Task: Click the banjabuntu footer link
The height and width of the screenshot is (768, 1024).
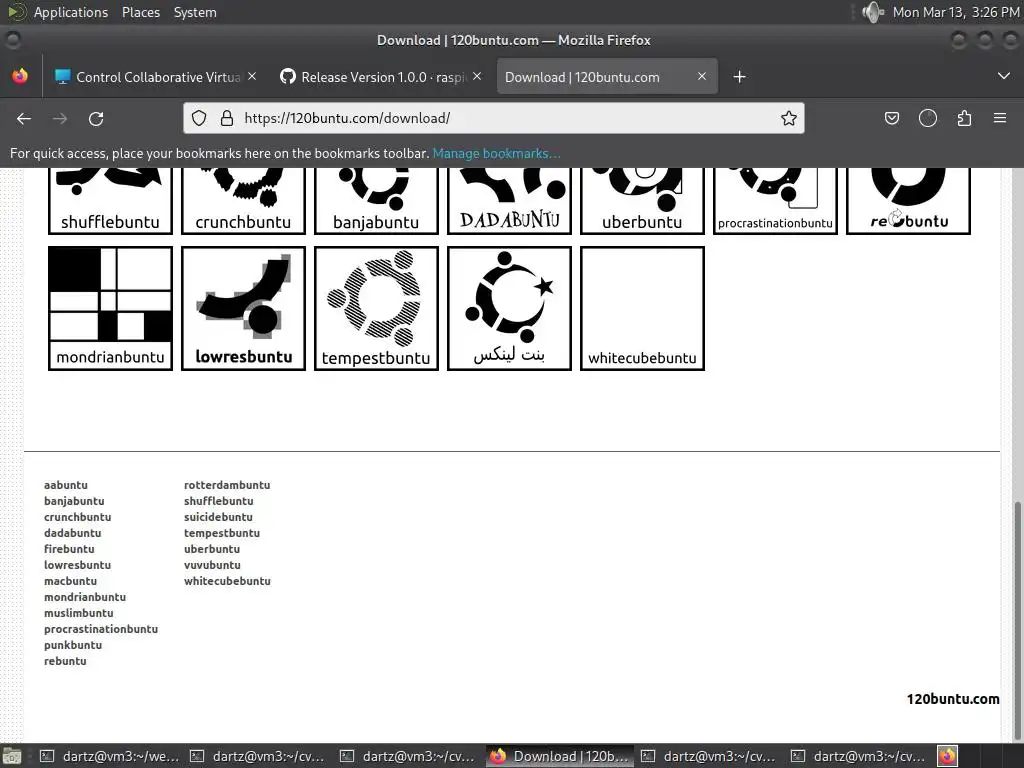Action: tap(74, 501)
